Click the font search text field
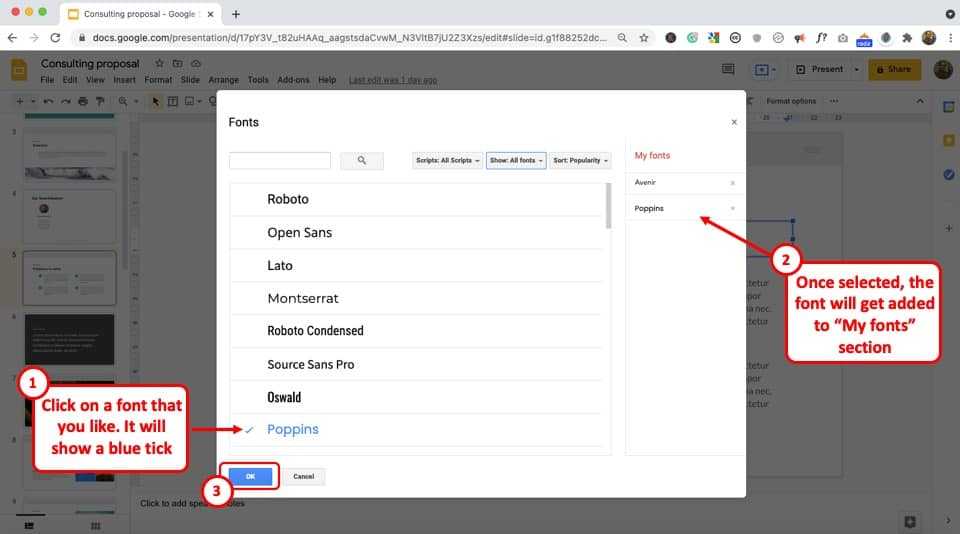Image resolution: width=960 pixels, height=534 pixels. click(280, 160)
